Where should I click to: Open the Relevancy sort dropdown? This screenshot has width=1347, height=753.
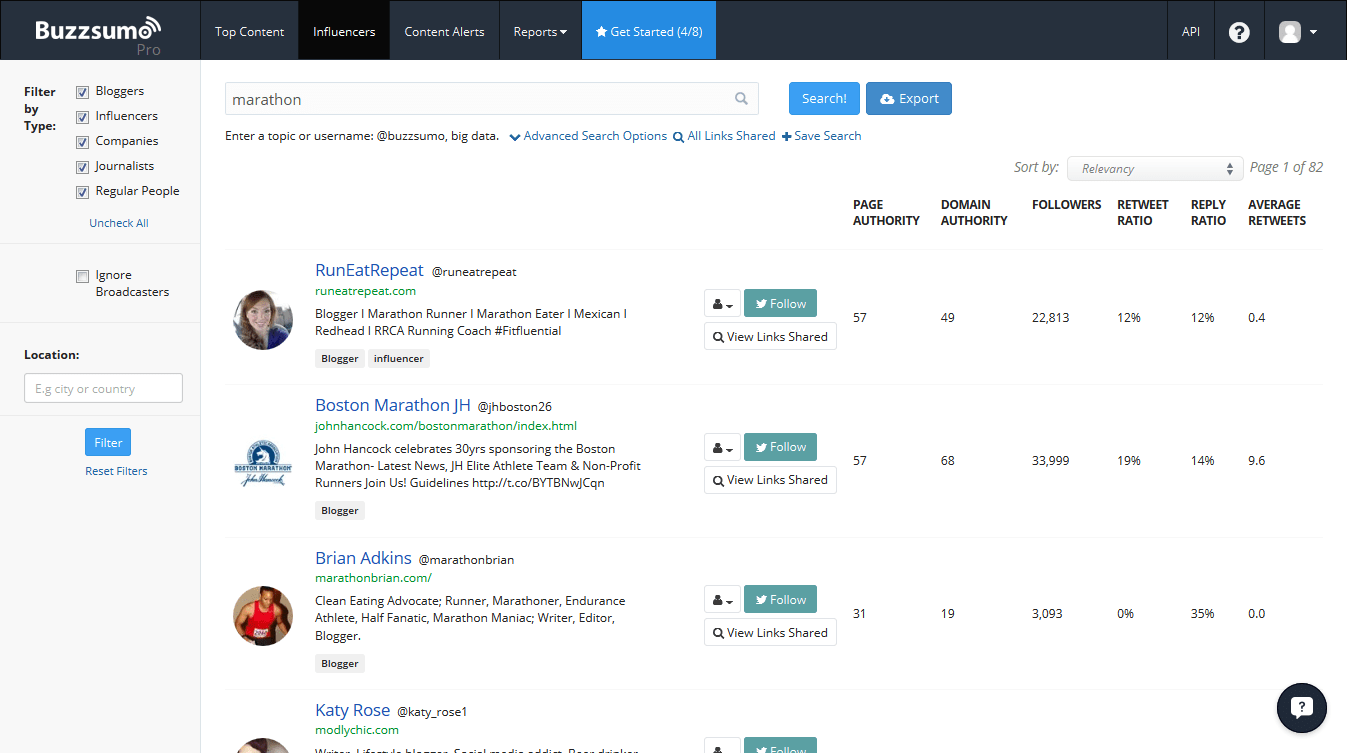(x=1154, y=168)
